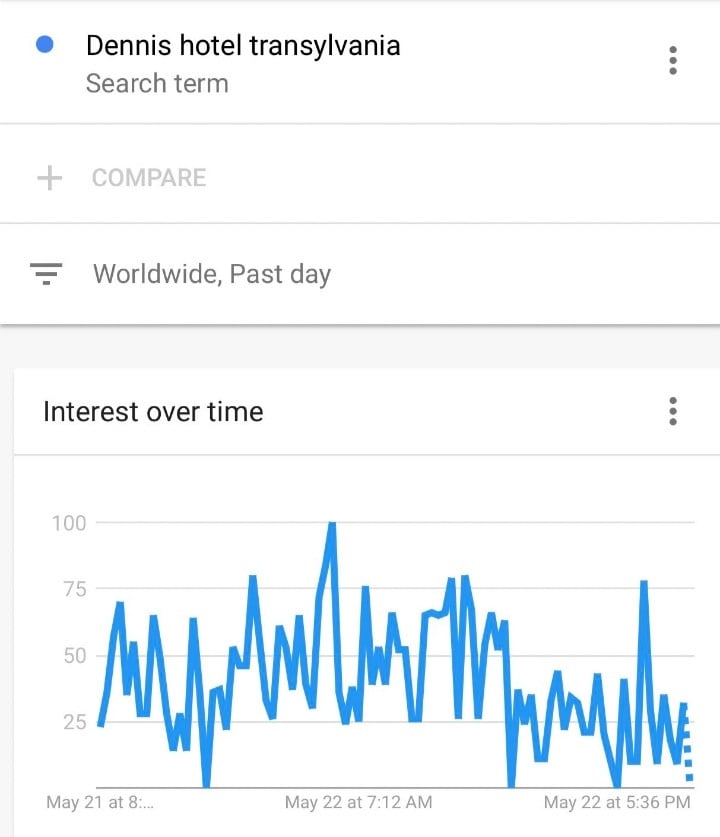This screenshot has width=720, height=837.
Task: Select the late spike near 5:36 PM
Action: click(644, 585)
